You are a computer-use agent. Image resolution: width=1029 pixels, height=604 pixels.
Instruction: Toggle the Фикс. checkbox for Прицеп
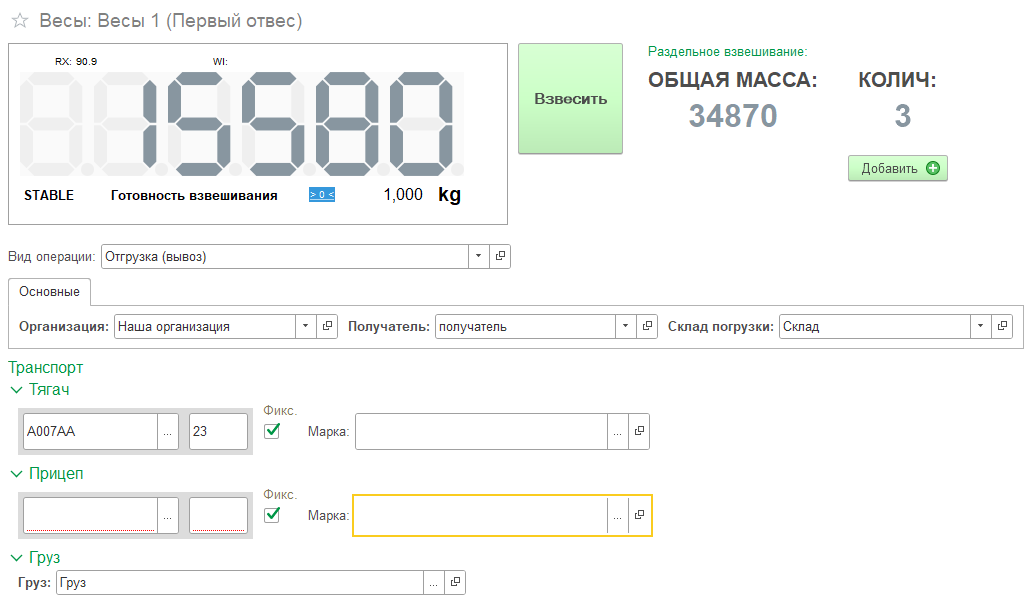coord(271,514)
